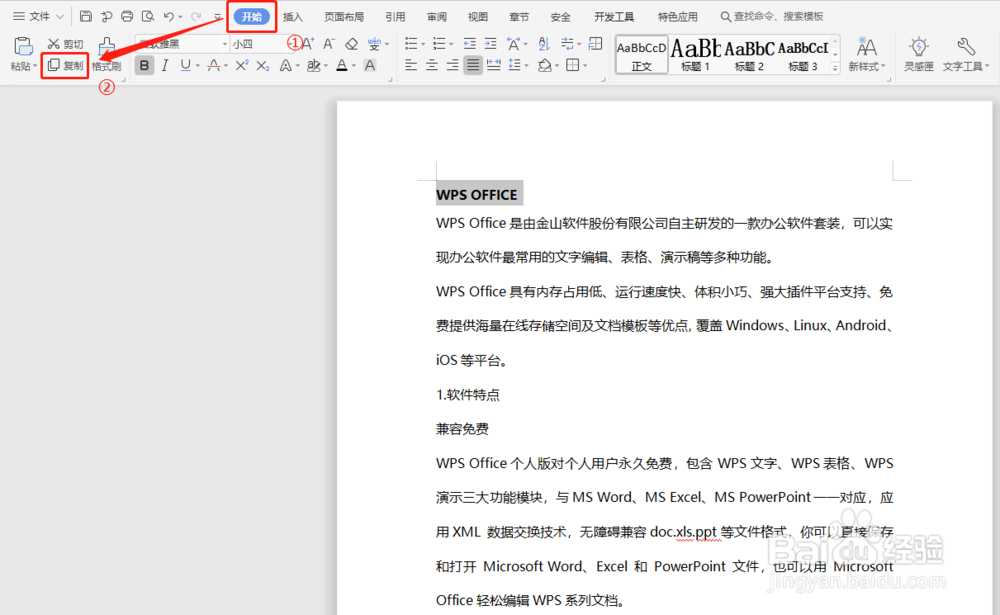This screenshot has width=1000, height=615.
Task: Switch to the 审阅 tab
Action: click(437, 17)
